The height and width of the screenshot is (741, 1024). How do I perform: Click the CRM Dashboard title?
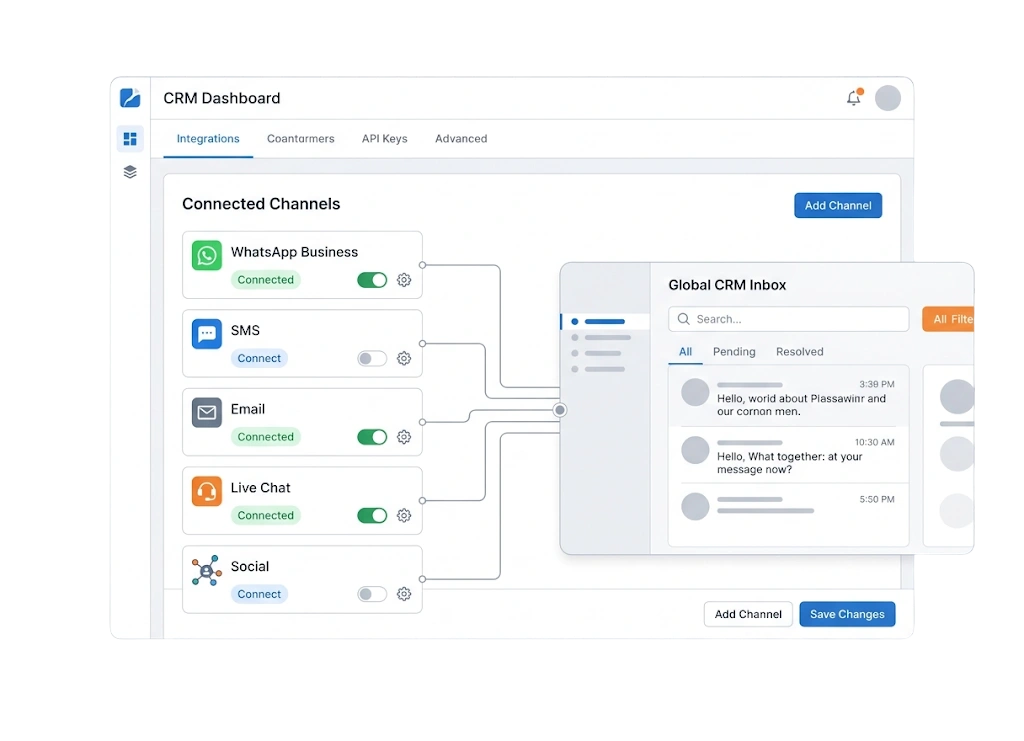click(221, 98)
